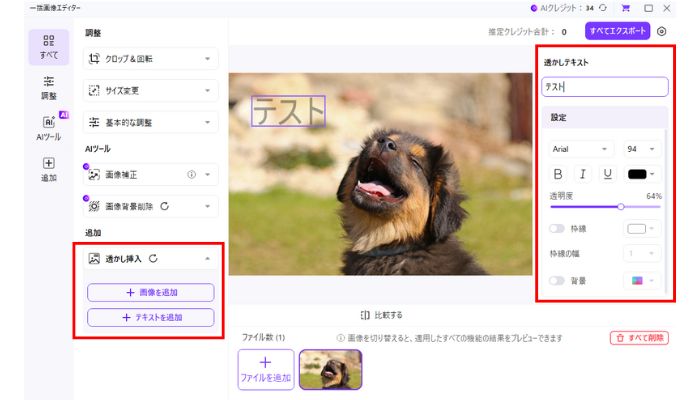Open the font size 94 dropdown
Screen dimensions: 700x400
641,148
